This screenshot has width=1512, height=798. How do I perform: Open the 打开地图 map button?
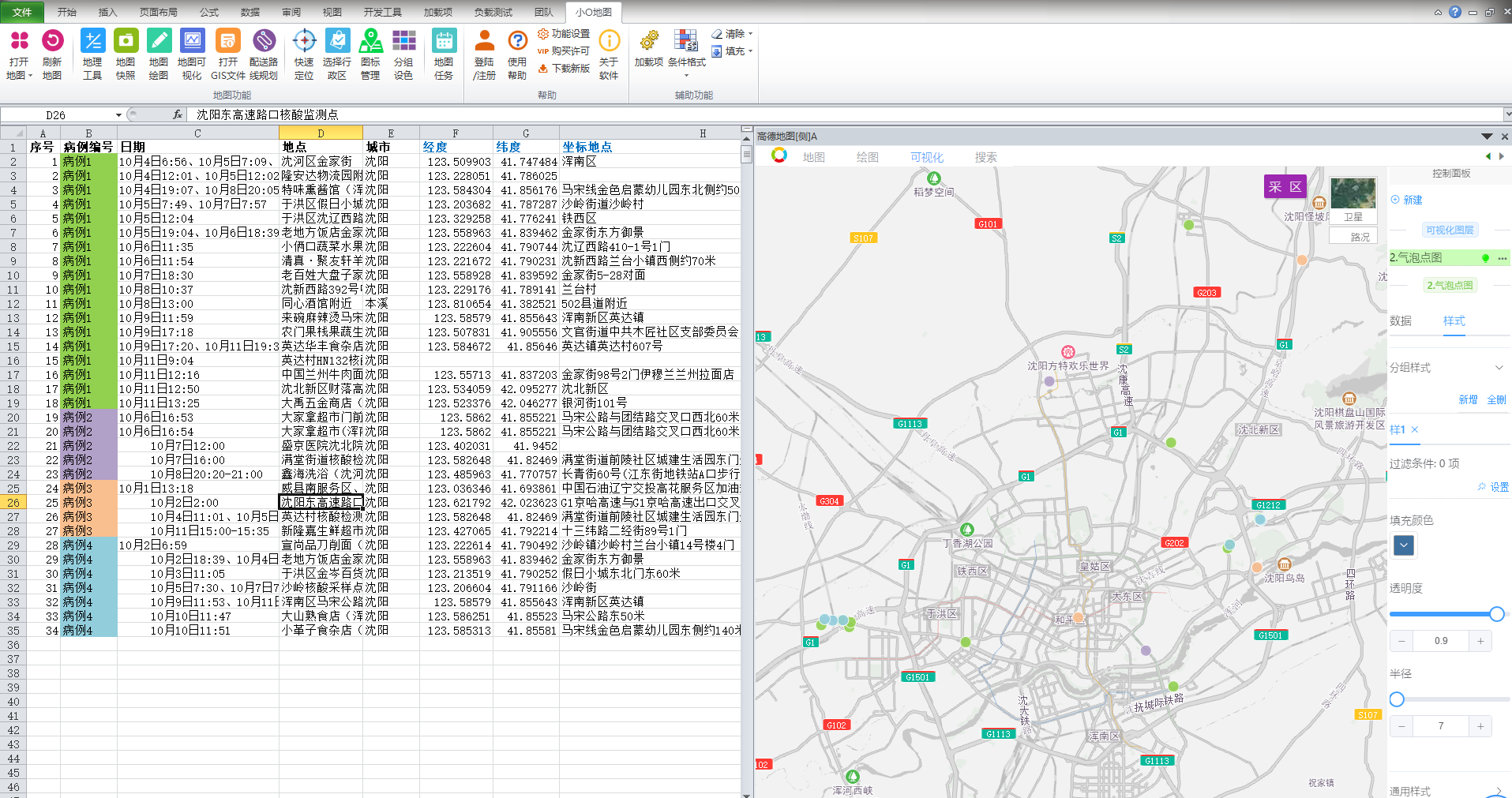19,54
